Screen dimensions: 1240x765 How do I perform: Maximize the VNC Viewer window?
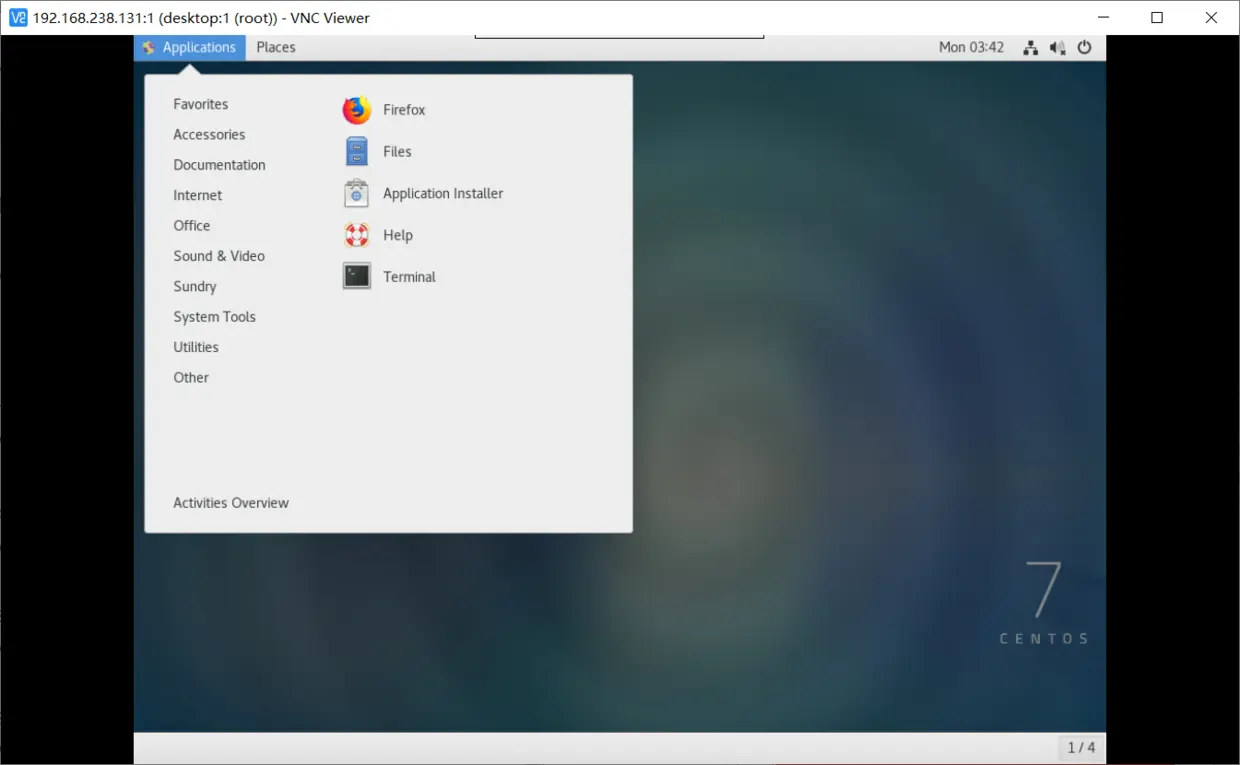point(1157,17)
